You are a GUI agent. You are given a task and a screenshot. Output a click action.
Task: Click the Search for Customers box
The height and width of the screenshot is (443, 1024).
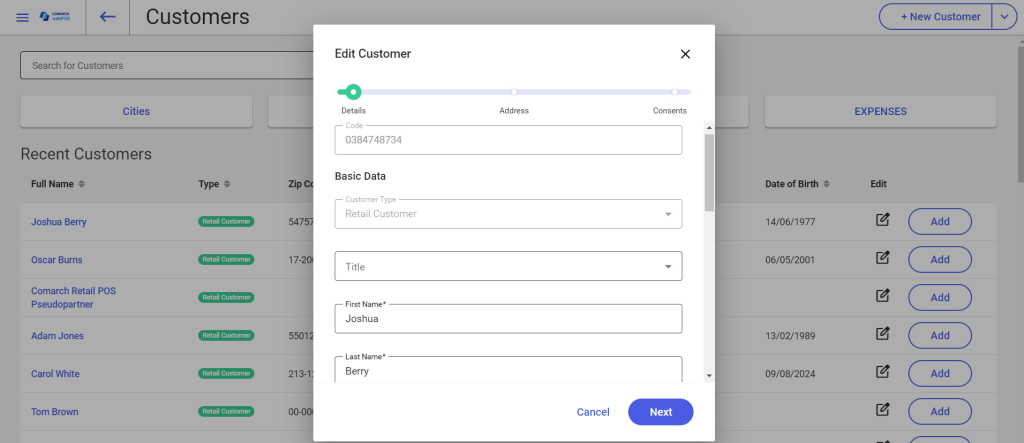tap(167, 65)
